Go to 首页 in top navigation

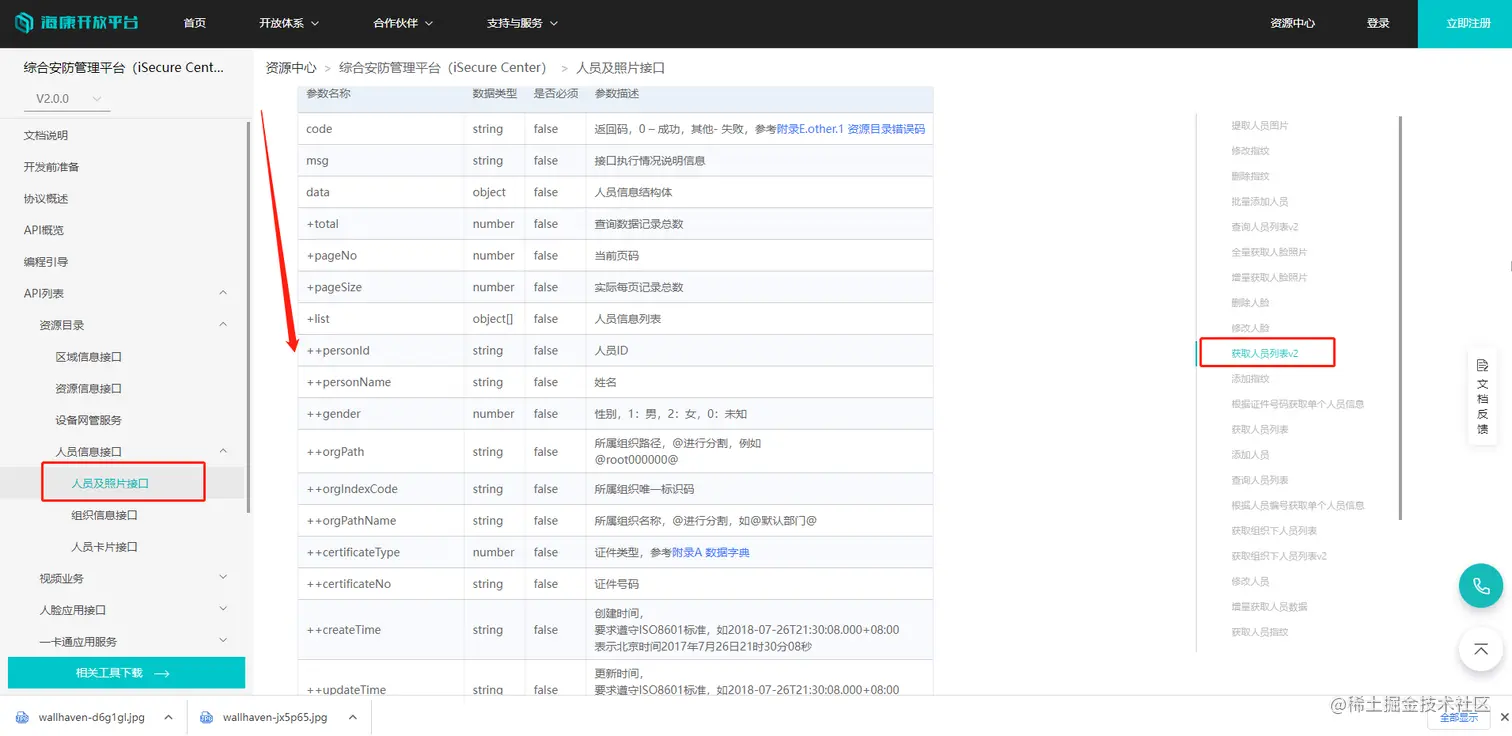click(195, 23)
